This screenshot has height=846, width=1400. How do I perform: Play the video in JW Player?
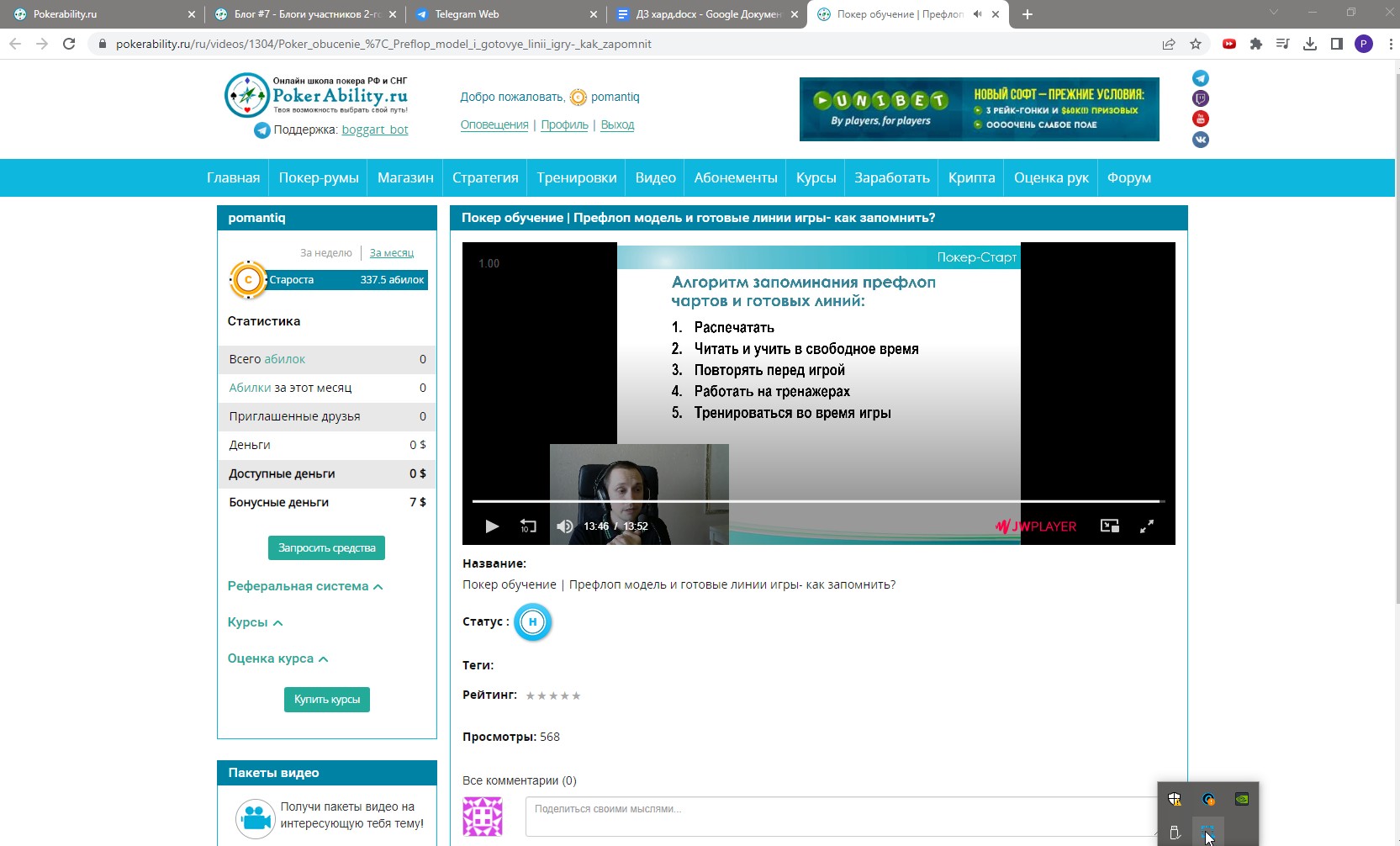[492, 526]
